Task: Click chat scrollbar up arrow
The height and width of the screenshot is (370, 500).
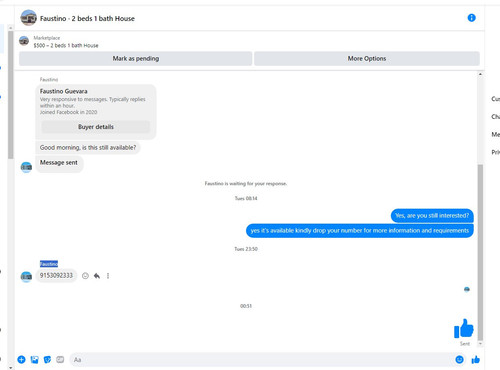Action: point(480,74)
